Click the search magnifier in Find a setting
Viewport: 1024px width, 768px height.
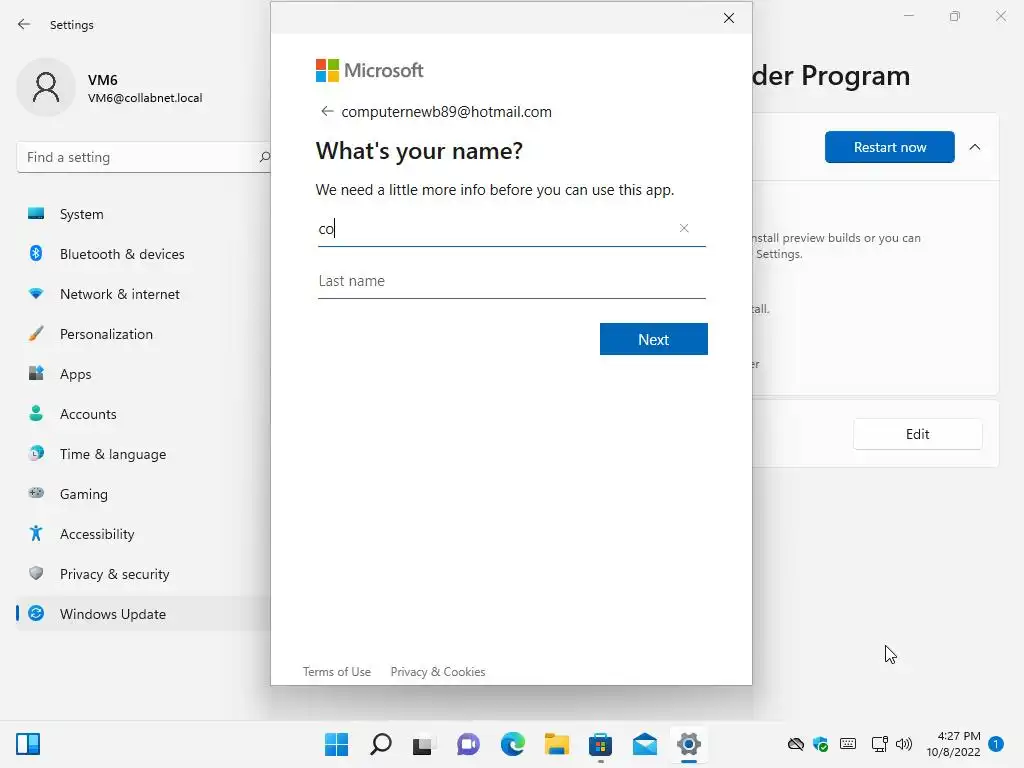click(264, 157)
